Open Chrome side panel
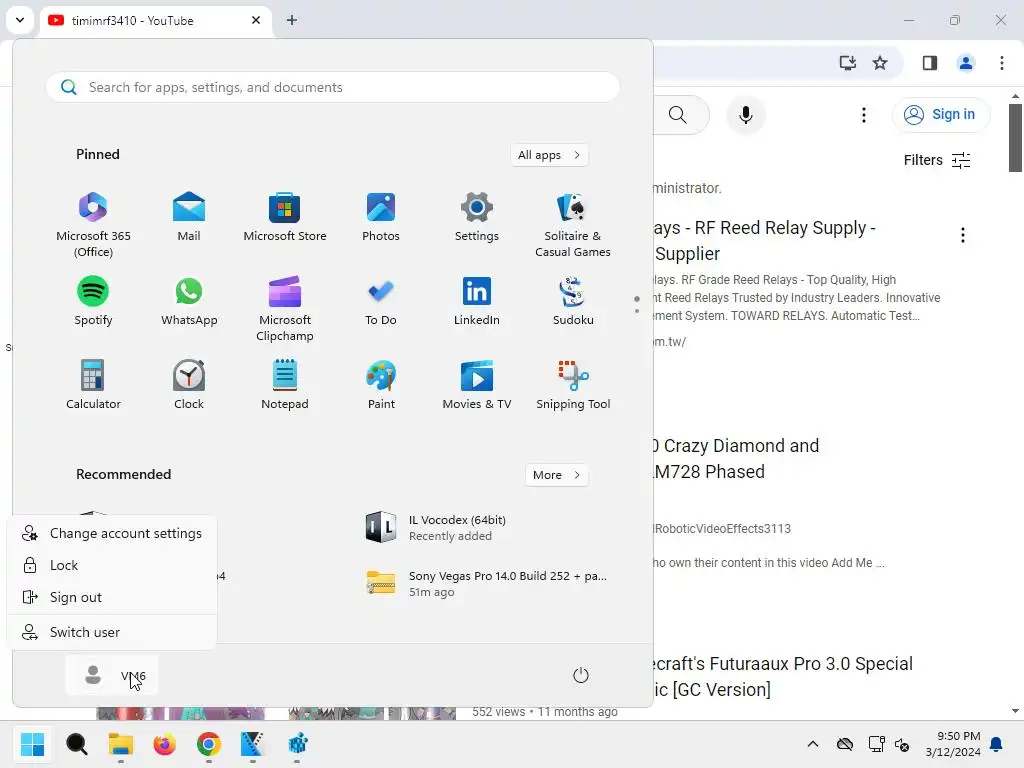 pyautogui.click(x=929, y=63)
